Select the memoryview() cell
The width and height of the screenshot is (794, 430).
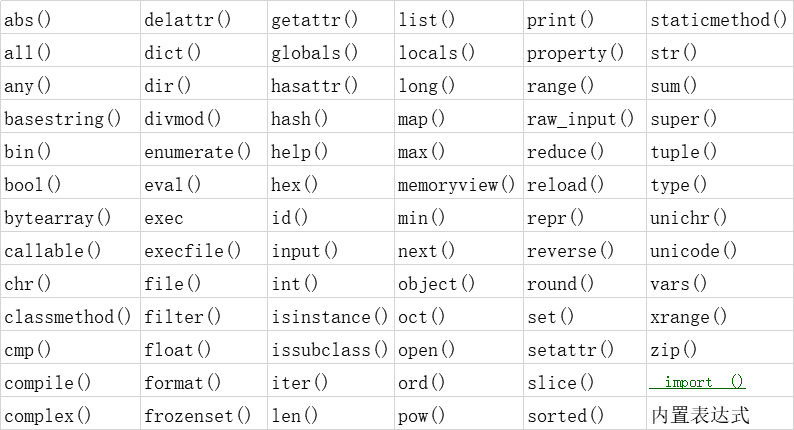pyautogui.click(x=456, y=185)
